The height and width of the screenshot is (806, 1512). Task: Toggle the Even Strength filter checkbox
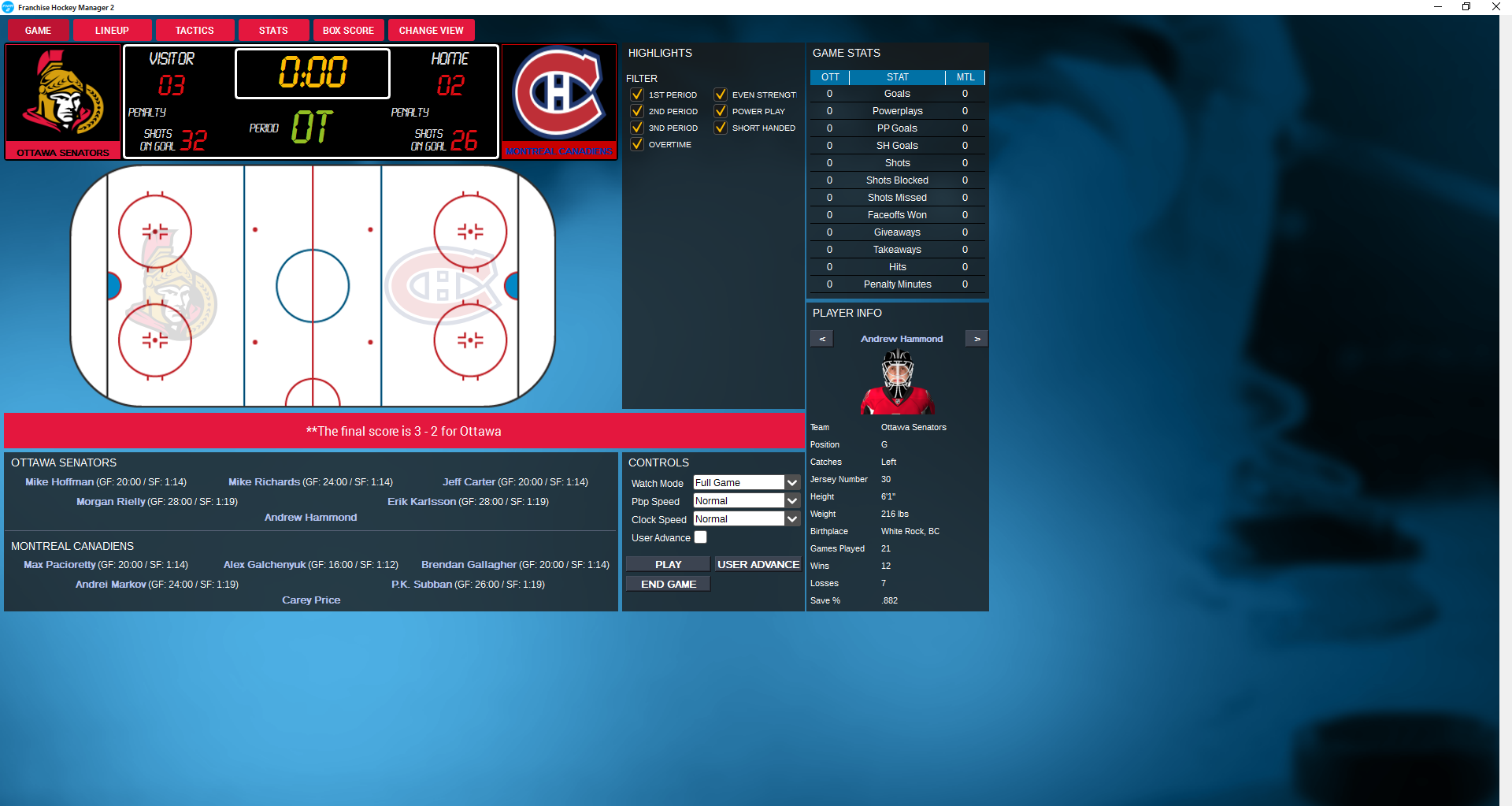(x=721, y=95)
